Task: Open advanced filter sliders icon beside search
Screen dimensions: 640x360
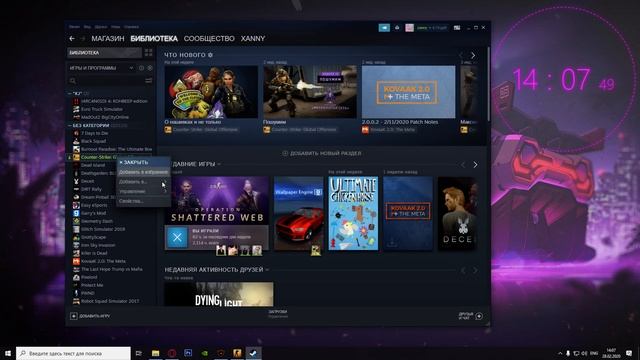Action: click(149, 81)
